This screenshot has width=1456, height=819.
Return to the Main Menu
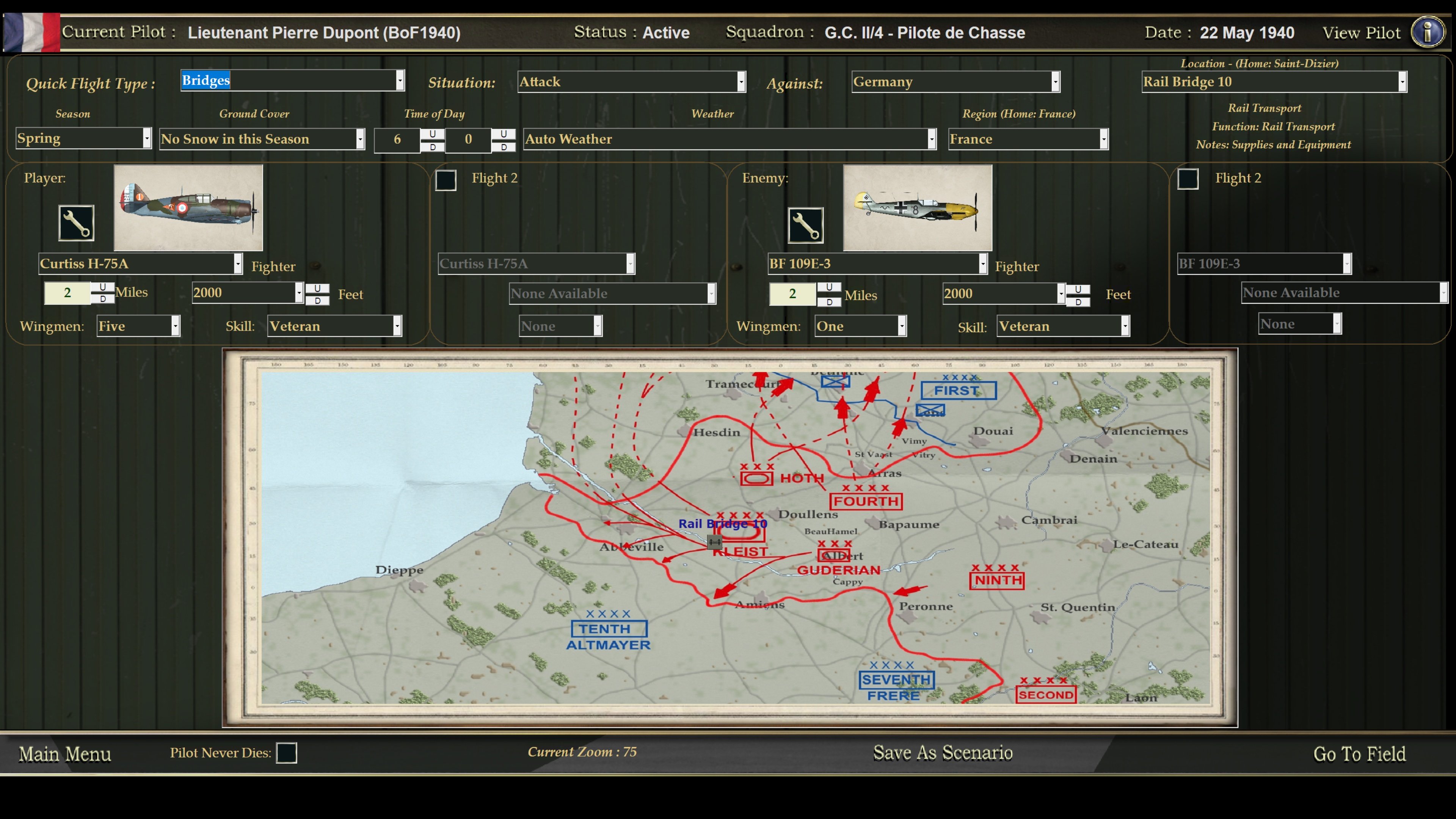click(x=65, y=753)
